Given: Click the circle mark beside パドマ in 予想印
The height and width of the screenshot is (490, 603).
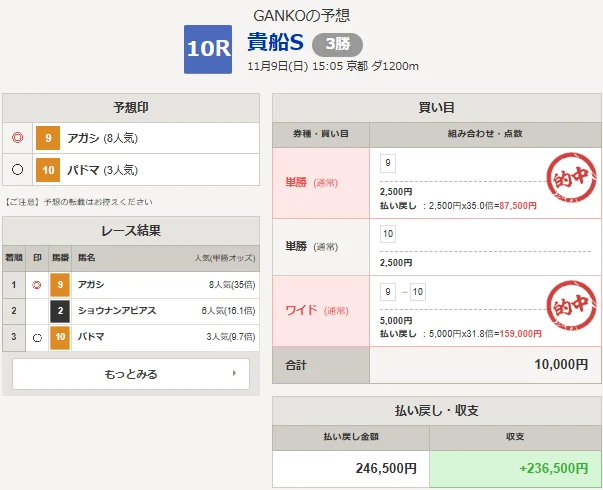Looking at the screenshot, I should 17,169.
